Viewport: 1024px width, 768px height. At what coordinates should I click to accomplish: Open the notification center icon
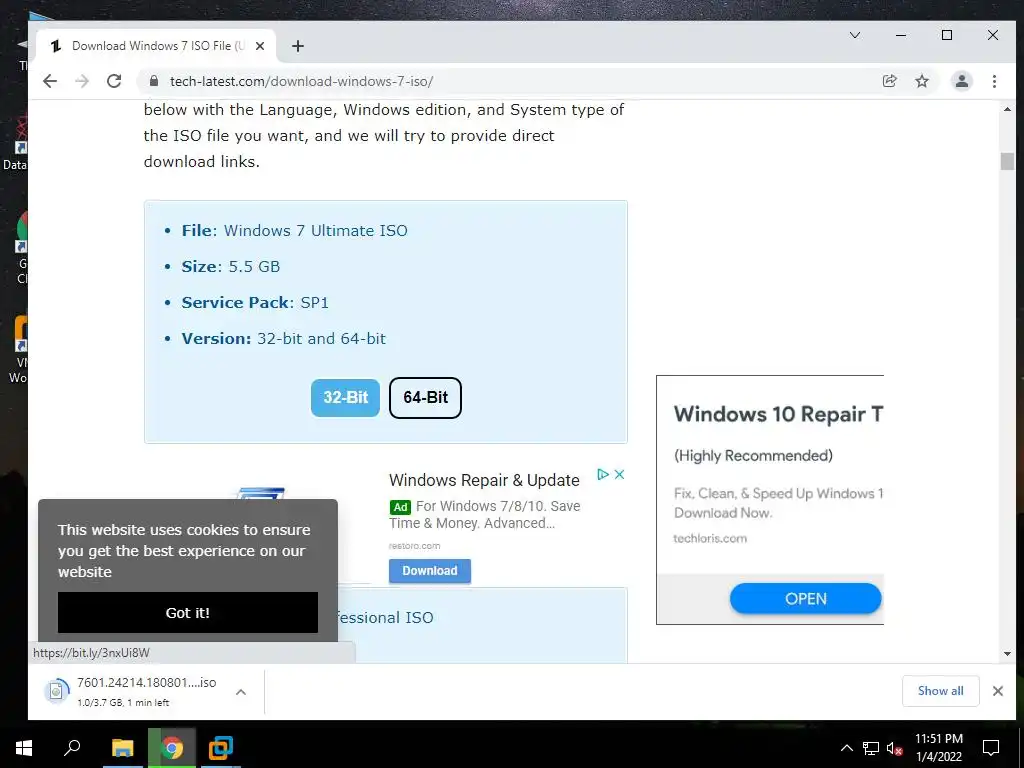991,748
